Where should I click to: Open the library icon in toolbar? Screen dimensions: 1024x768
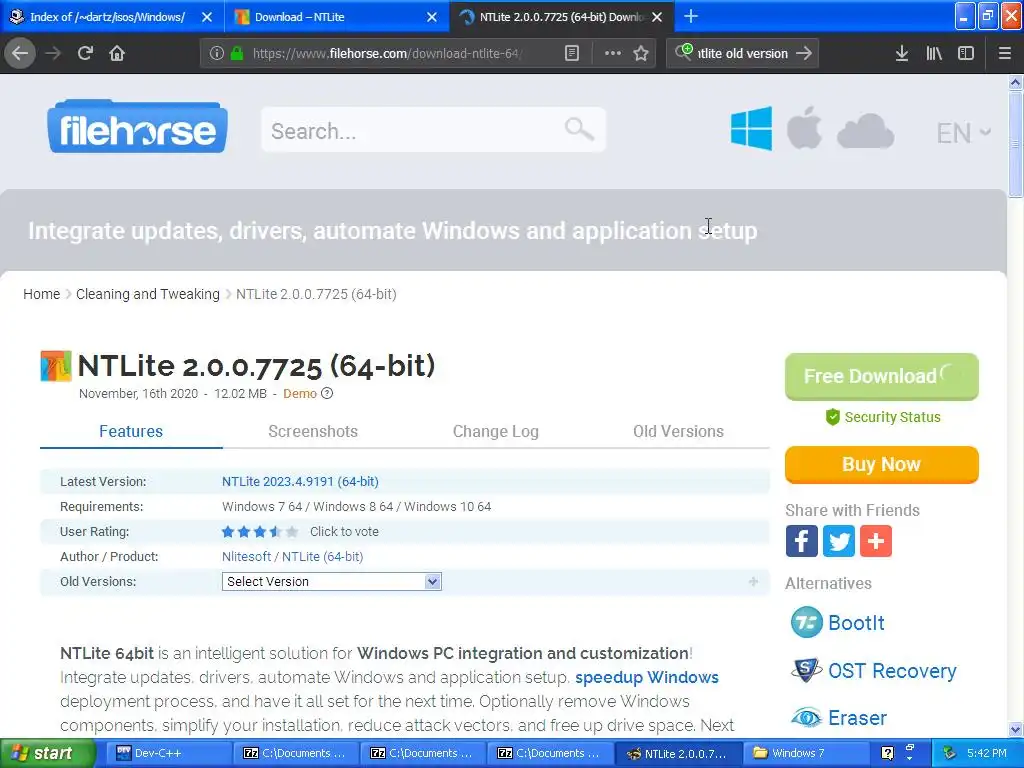click(934, 54)
